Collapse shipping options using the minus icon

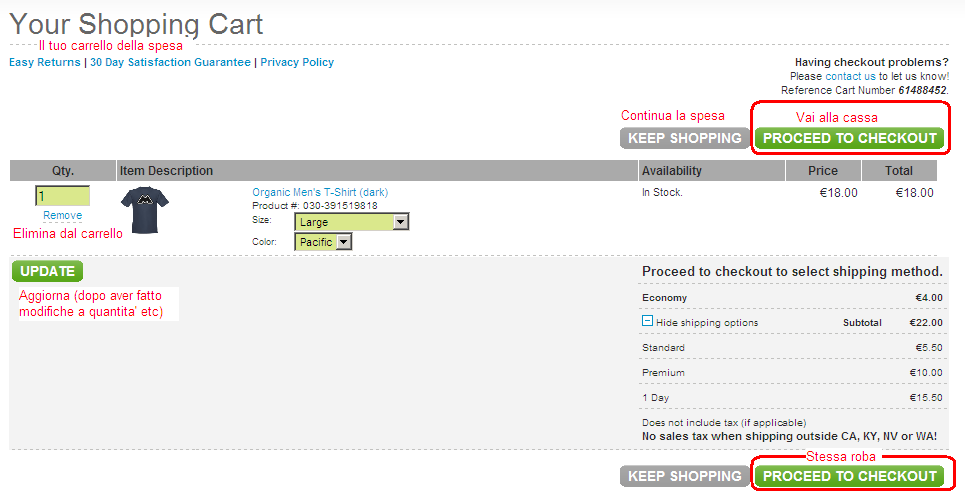tap(647, 322)
